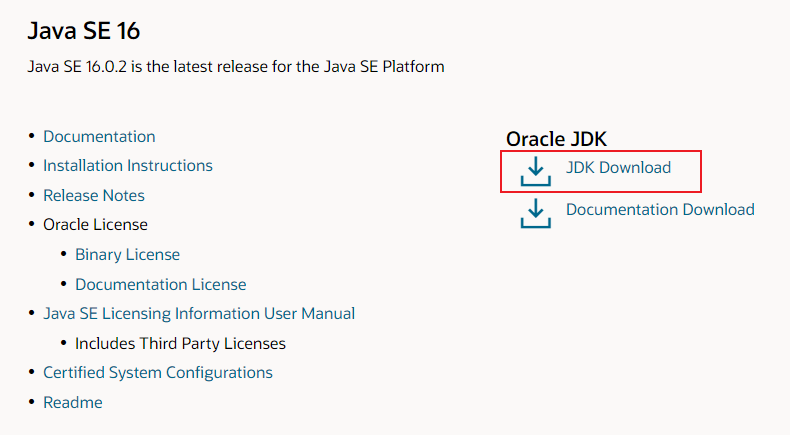Image resolution: width=790 pixels, height=435 pixels.
Task: Open the Certified System Configurations link
Action: click(x=158, y=372)
